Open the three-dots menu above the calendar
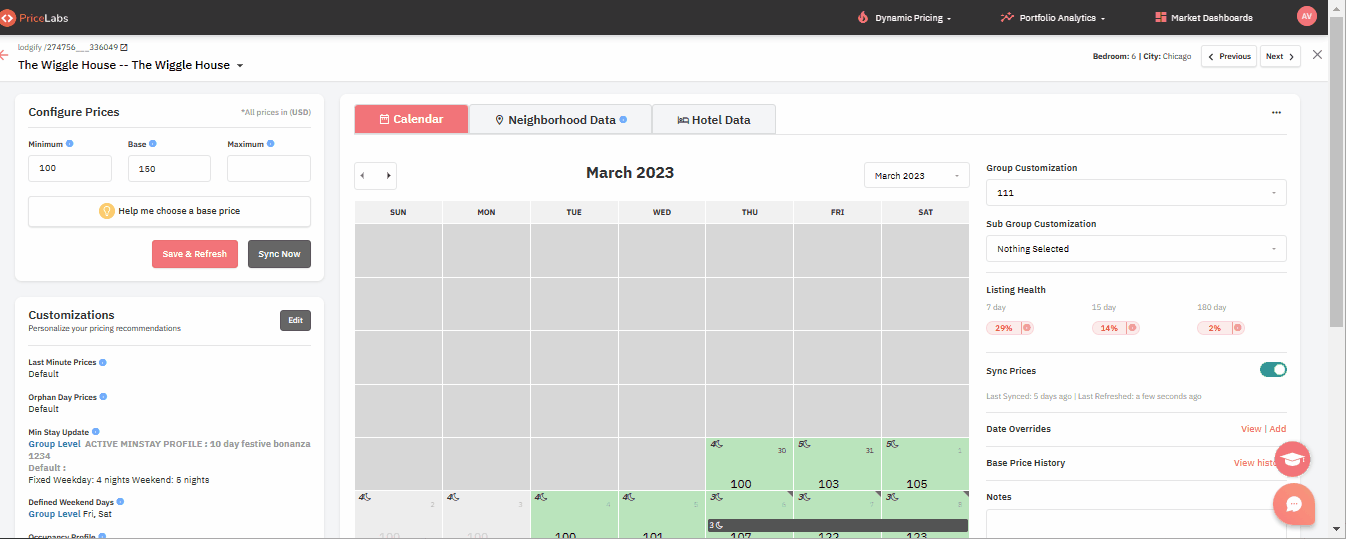Viewport: 1346px width, 539px height. pyautogui.click(x=1276, y=113)
